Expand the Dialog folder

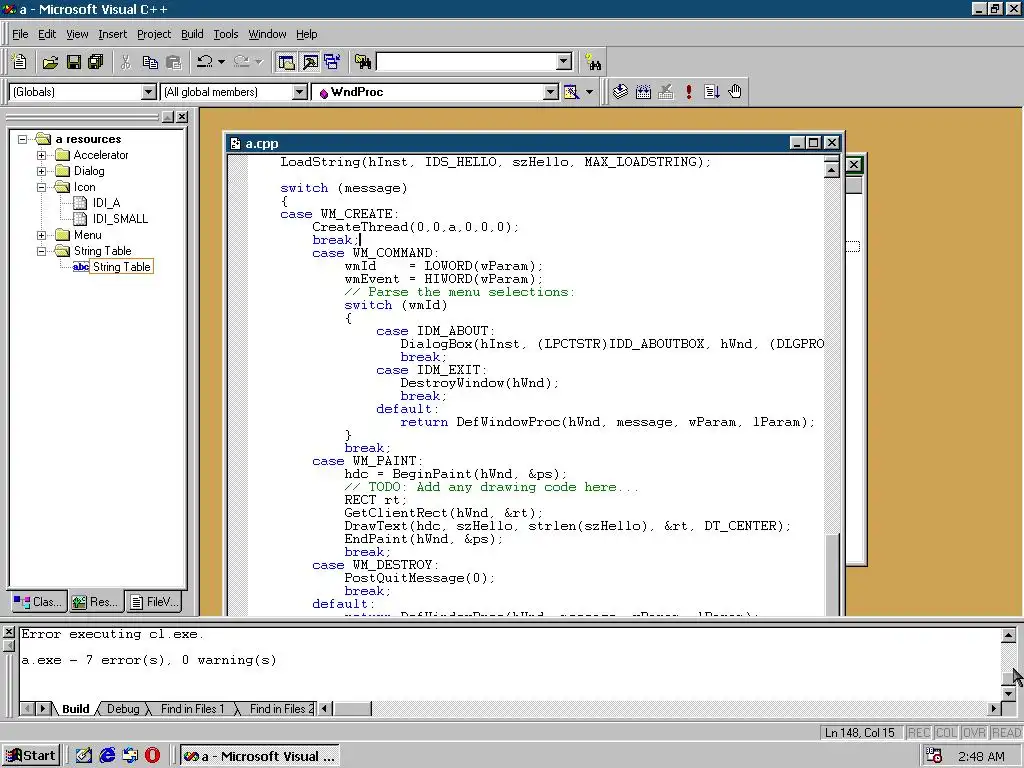point(41,171)
